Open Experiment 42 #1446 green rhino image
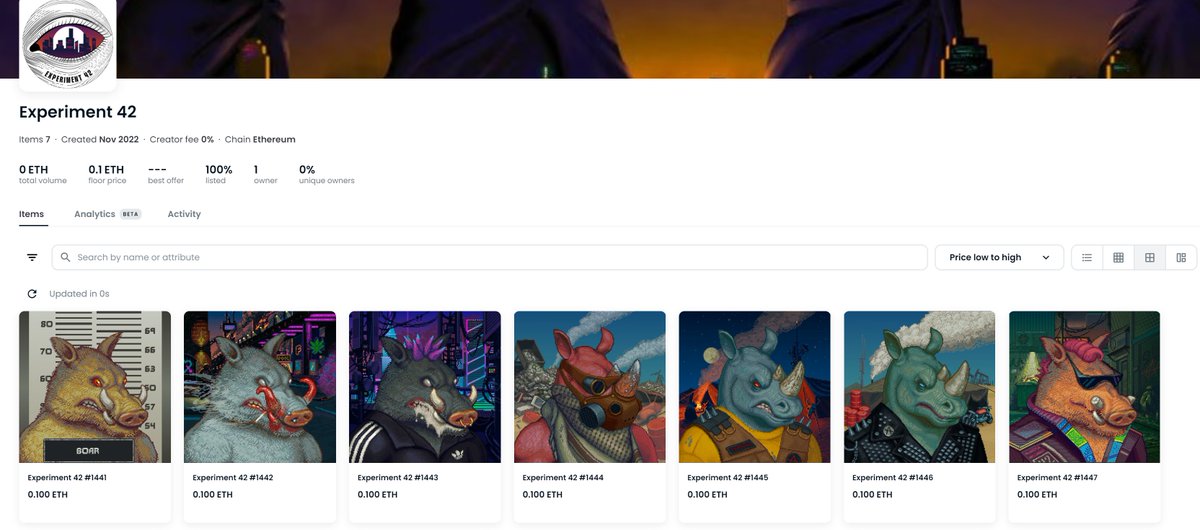The image size is (1200, 530). (x=920, y=387)
